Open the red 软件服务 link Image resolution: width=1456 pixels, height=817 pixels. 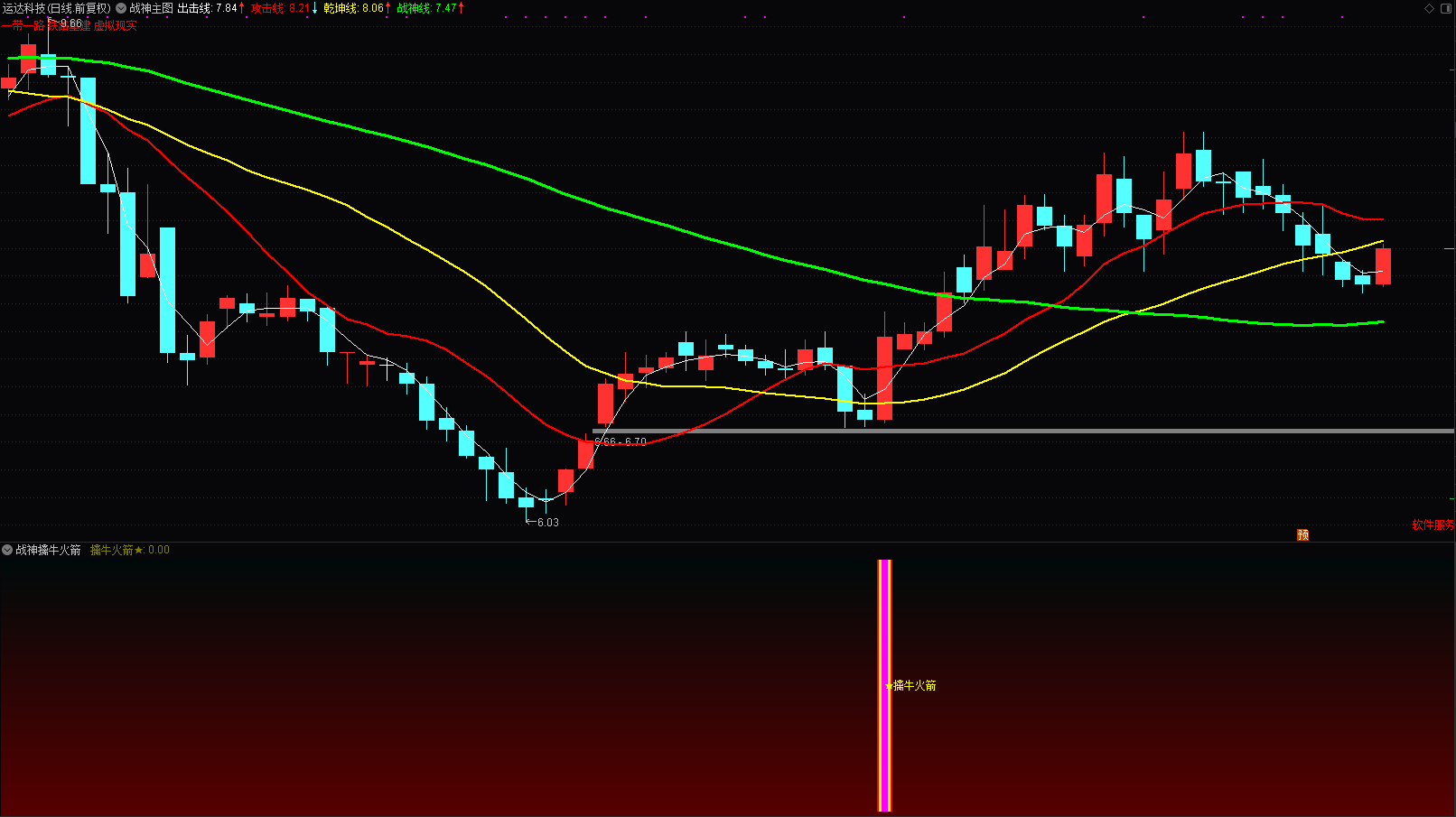1433,525
